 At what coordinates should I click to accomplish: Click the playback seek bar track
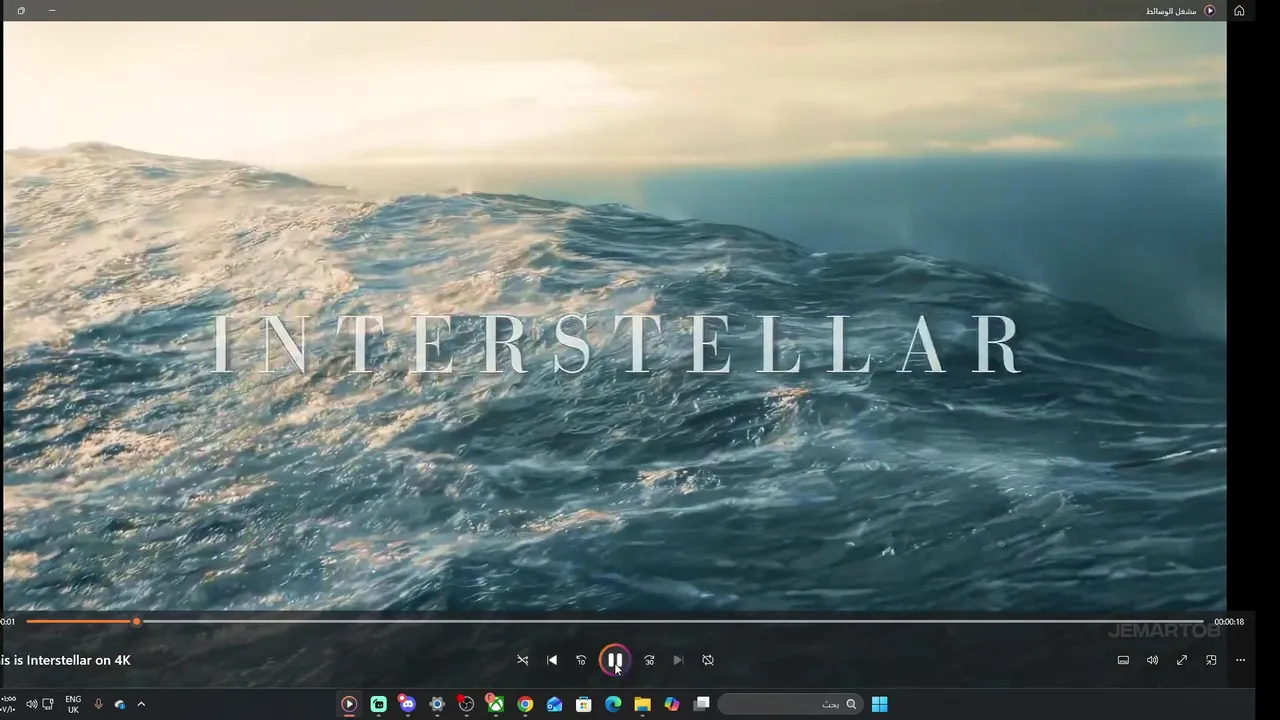pyautogui.click(x=615, y=622)
